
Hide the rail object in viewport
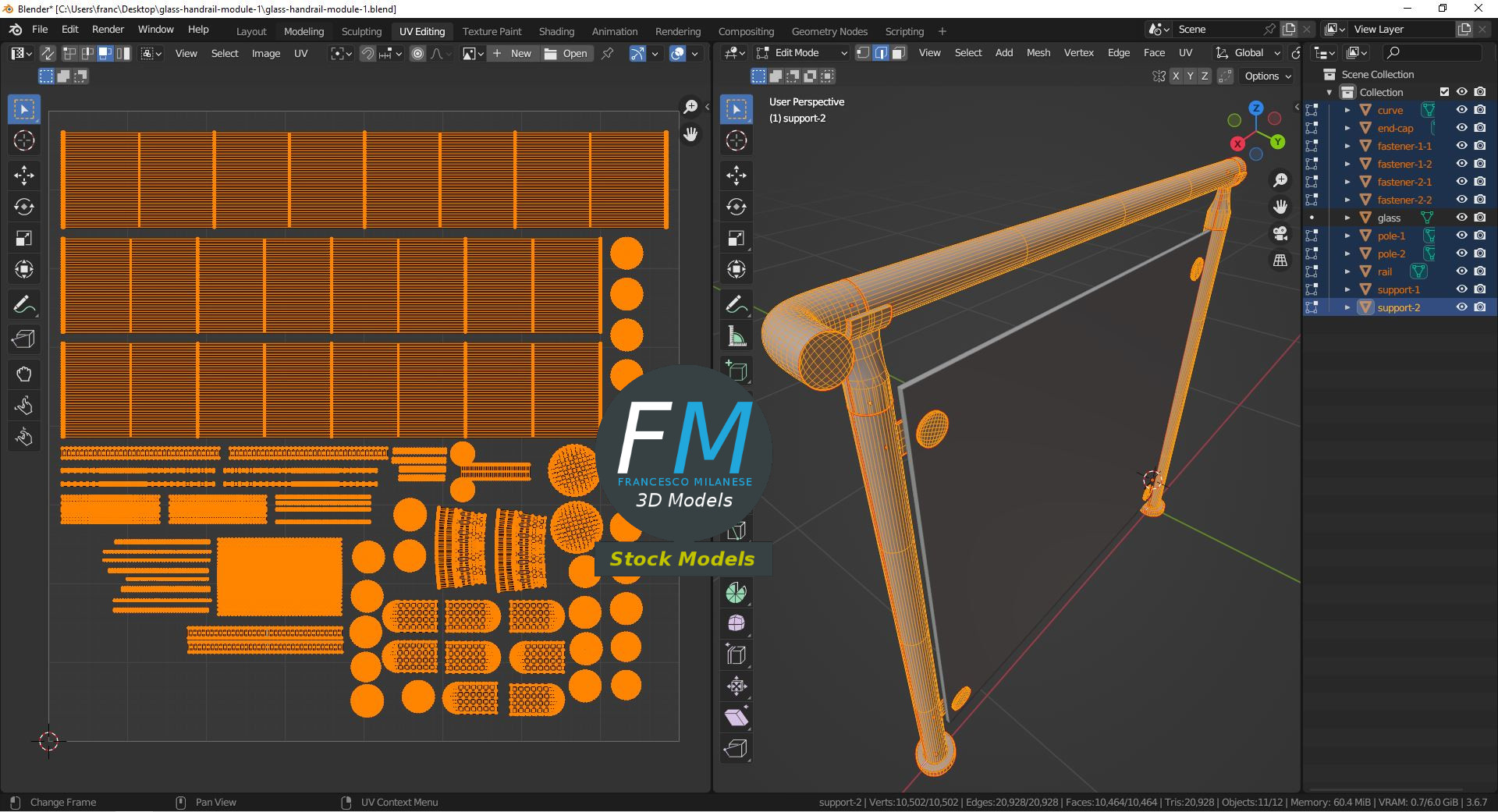point(1462,271)
